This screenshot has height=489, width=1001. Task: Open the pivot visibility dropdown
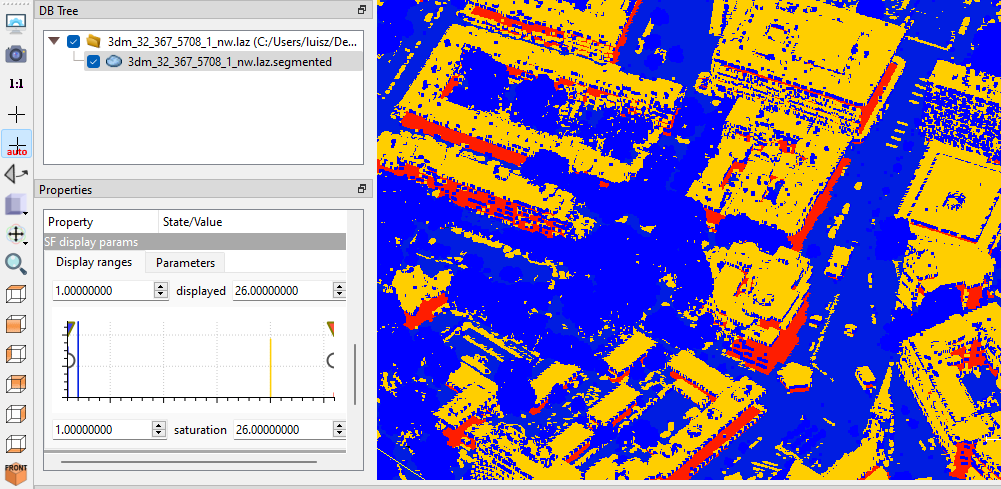(x=16, y=234)
